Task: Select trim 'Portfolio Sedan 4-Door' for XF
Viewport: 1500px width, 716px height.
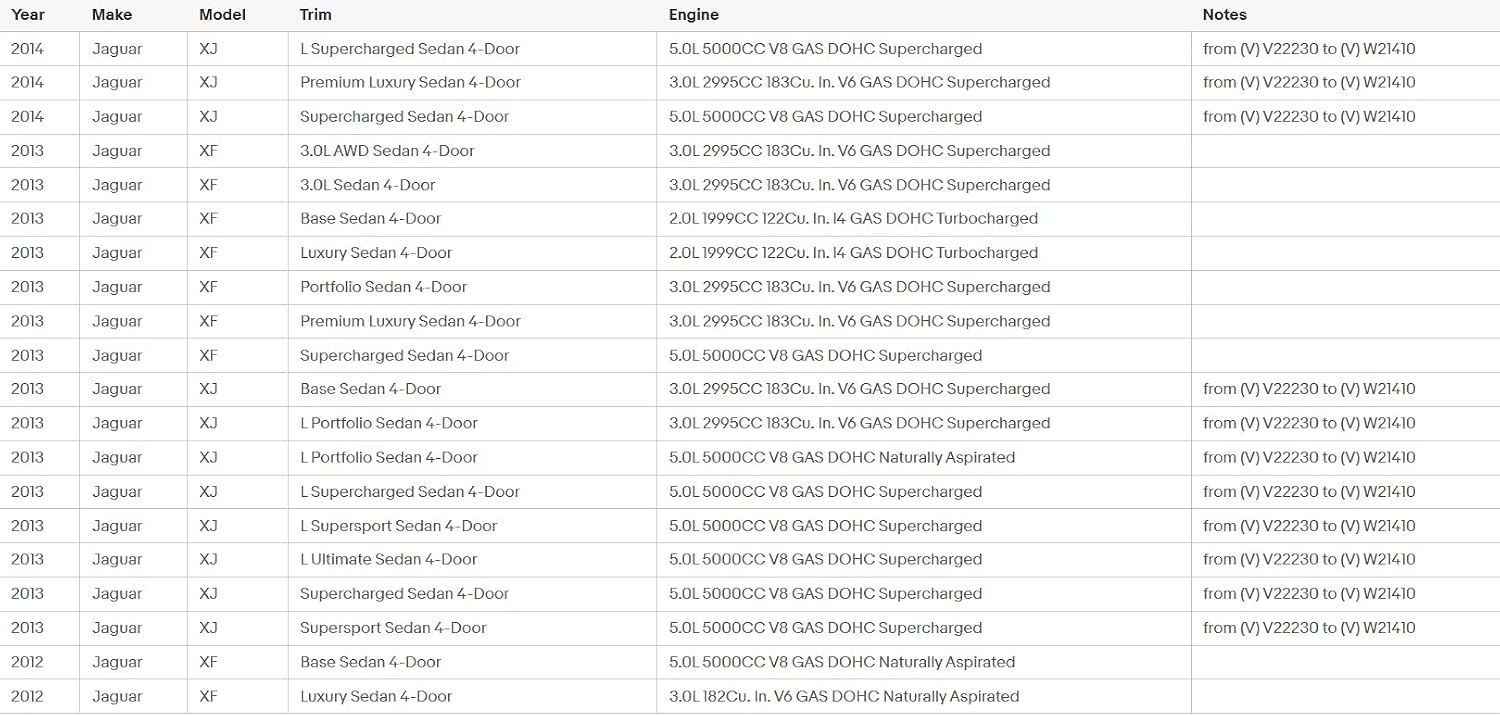Action: (384, 287)
